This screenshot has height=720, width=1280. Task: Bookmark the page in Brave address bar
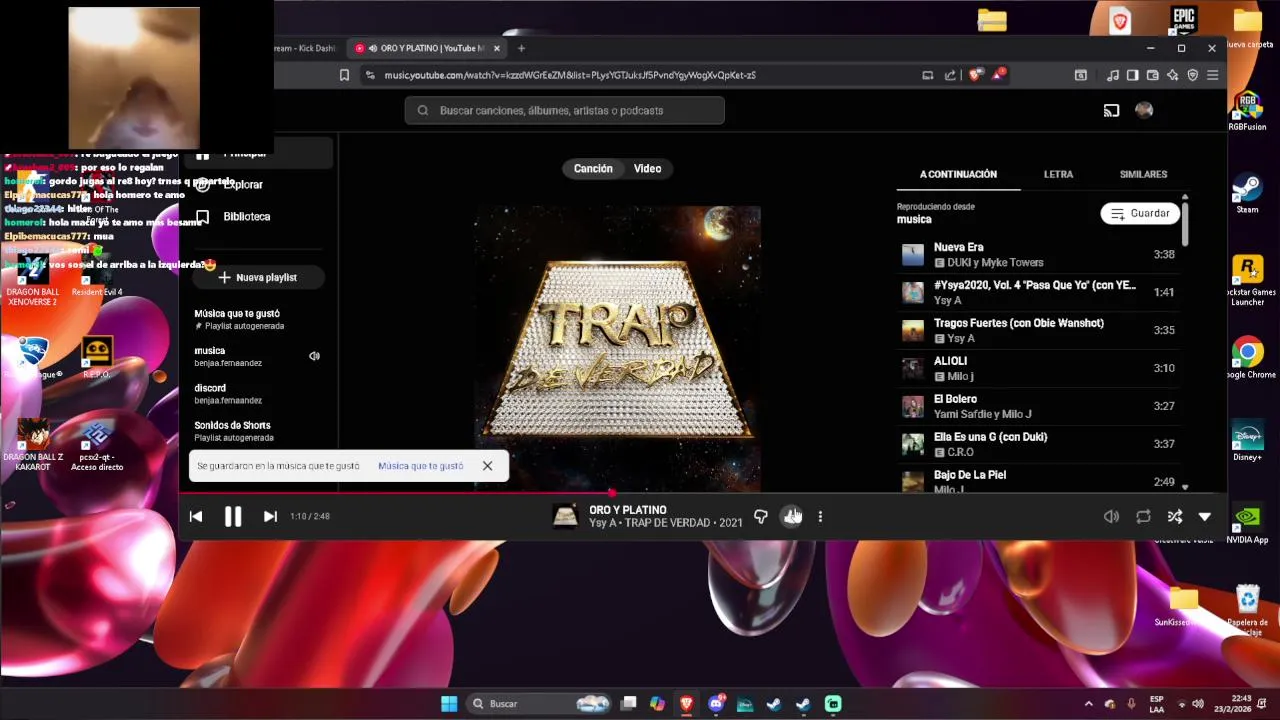344,75
